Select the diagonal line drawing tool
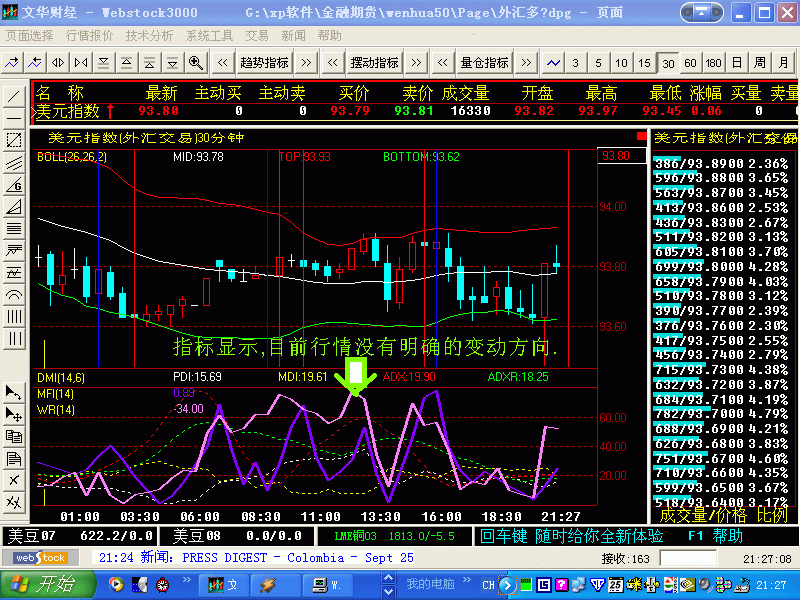This screenshot has height=600, width=800. (x=14, y=96)
